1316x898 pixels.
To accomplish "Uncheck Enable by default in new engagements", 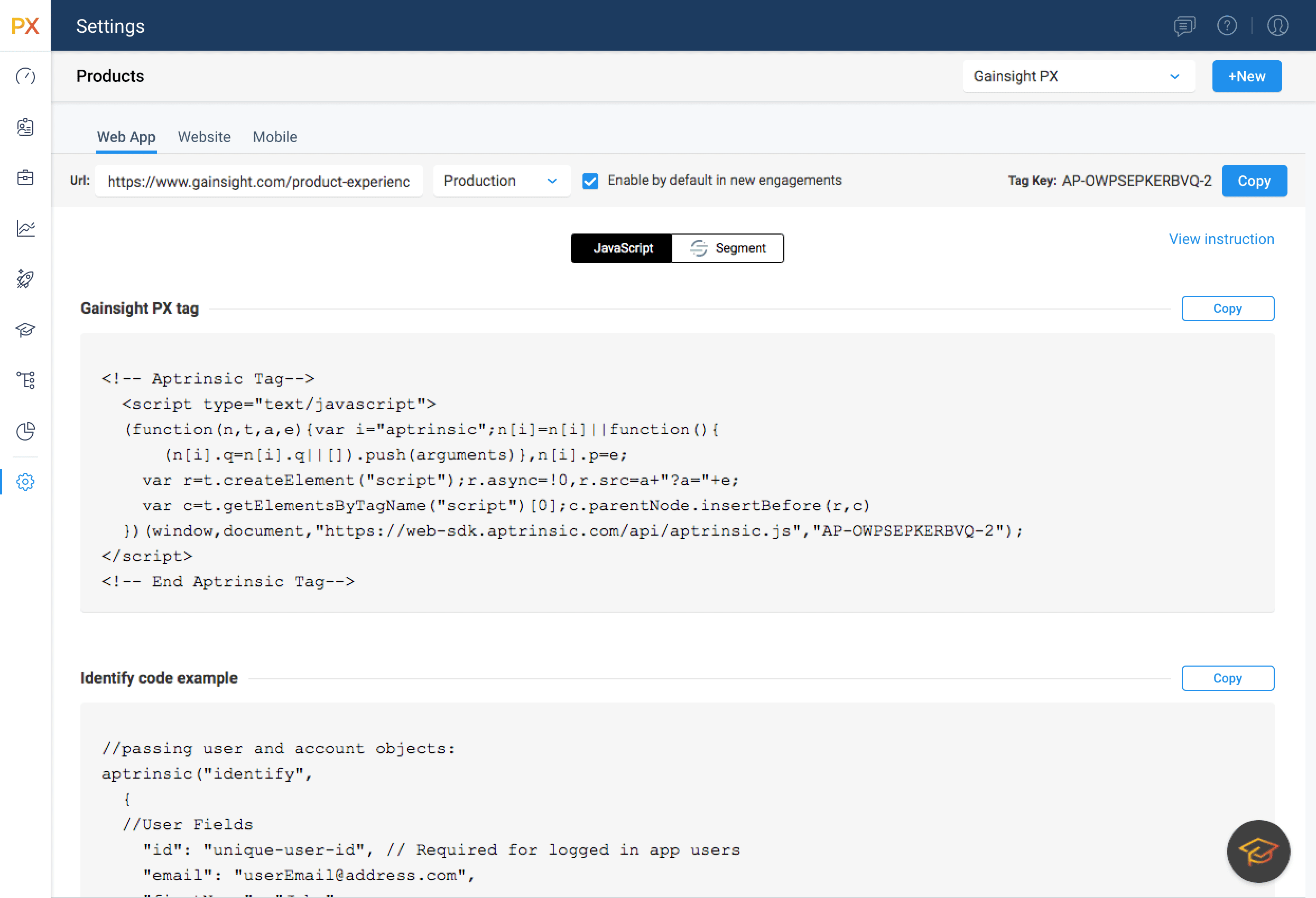I will pyautogui.click(x=590, y=181).
